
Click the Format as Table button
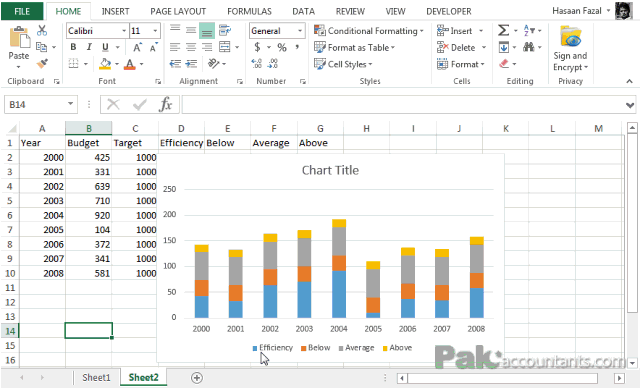pos(354,47)
